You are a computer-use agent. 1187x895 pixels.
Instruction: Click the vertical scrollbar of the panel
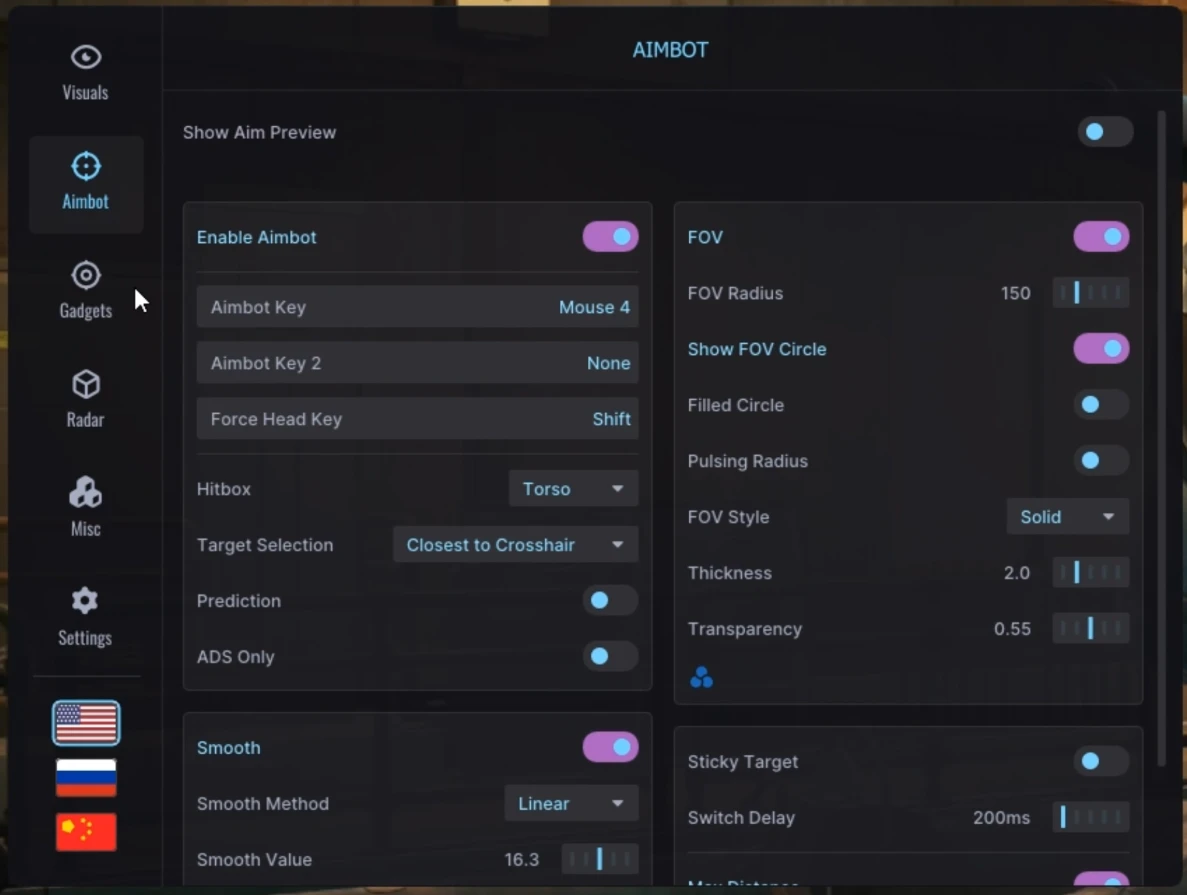coord(1161,439)
